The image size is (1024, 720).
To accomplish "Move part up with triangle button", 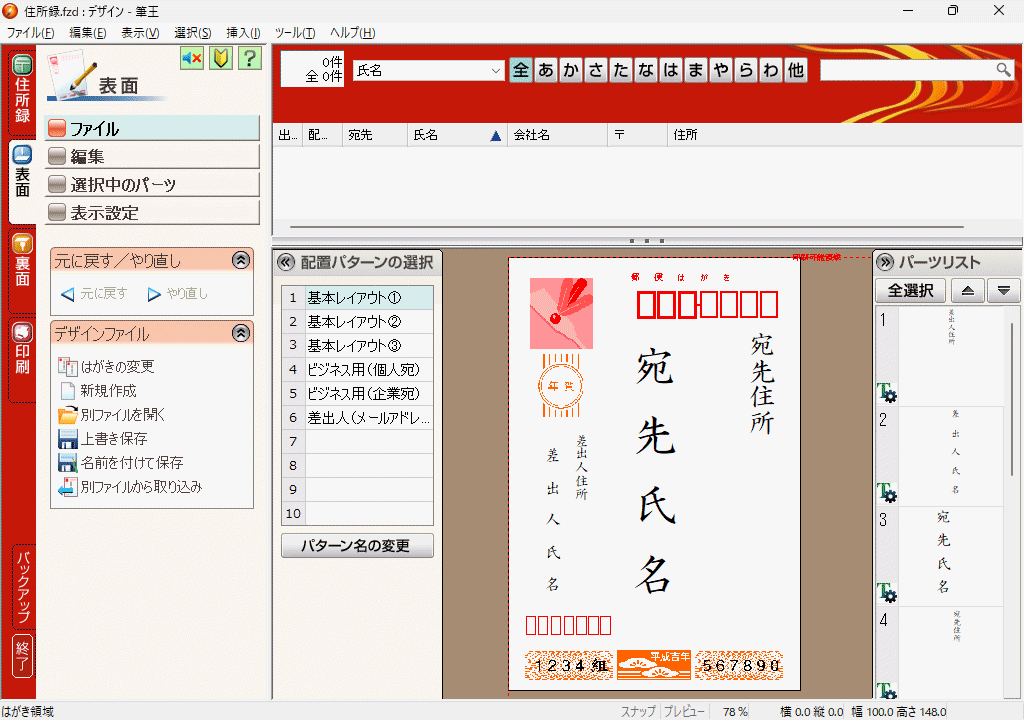I will 967,291.
